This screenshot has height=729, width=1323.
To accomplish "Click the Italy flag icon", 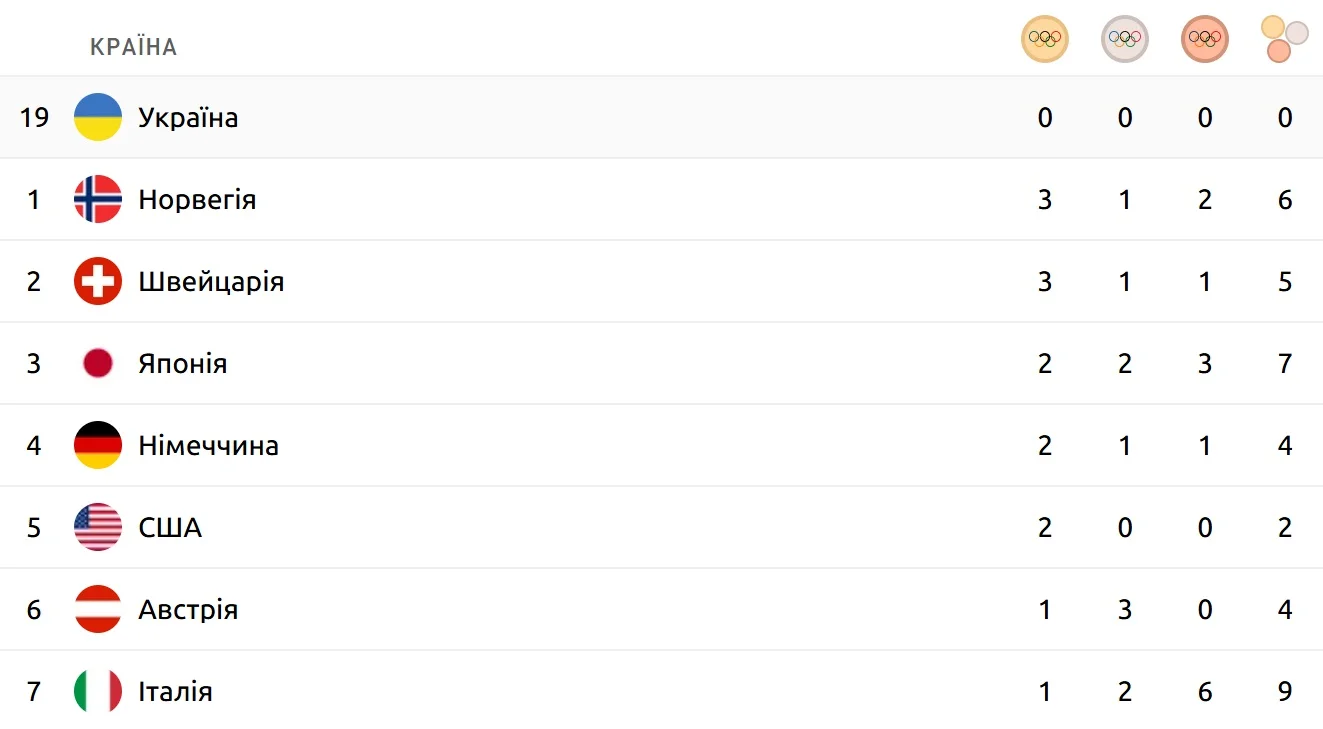I will pos(98,691).
